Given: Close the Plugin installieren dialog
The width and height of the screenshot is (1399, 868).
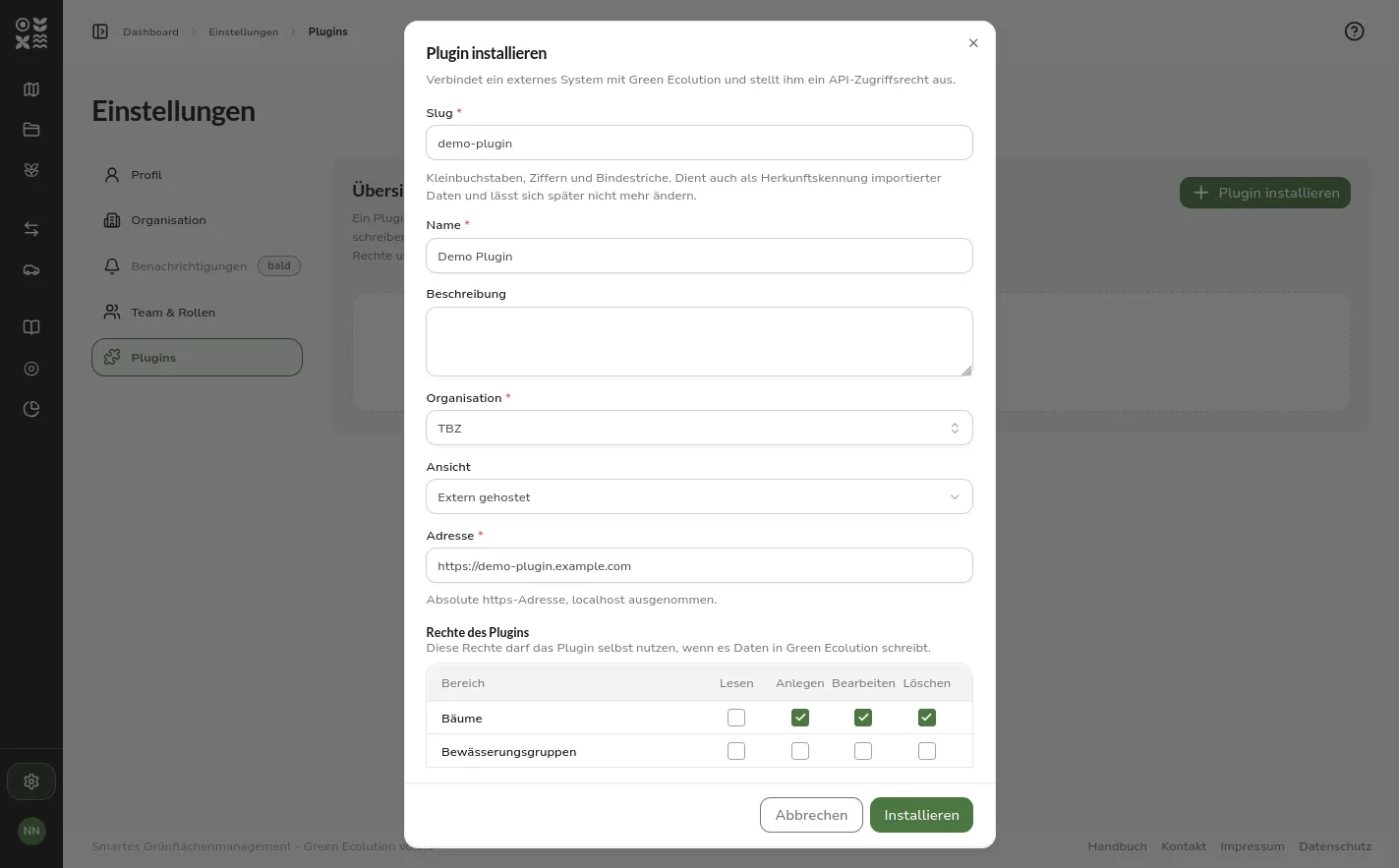Looking at the screenshot, I should pos(973,43).
